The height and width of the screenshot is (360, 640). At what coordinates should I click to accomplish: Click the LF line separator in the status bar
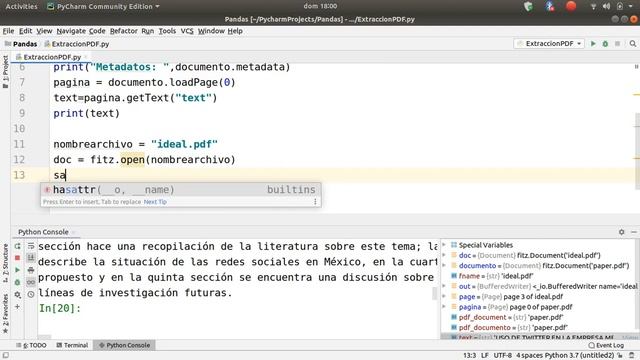tap(485, 356)
